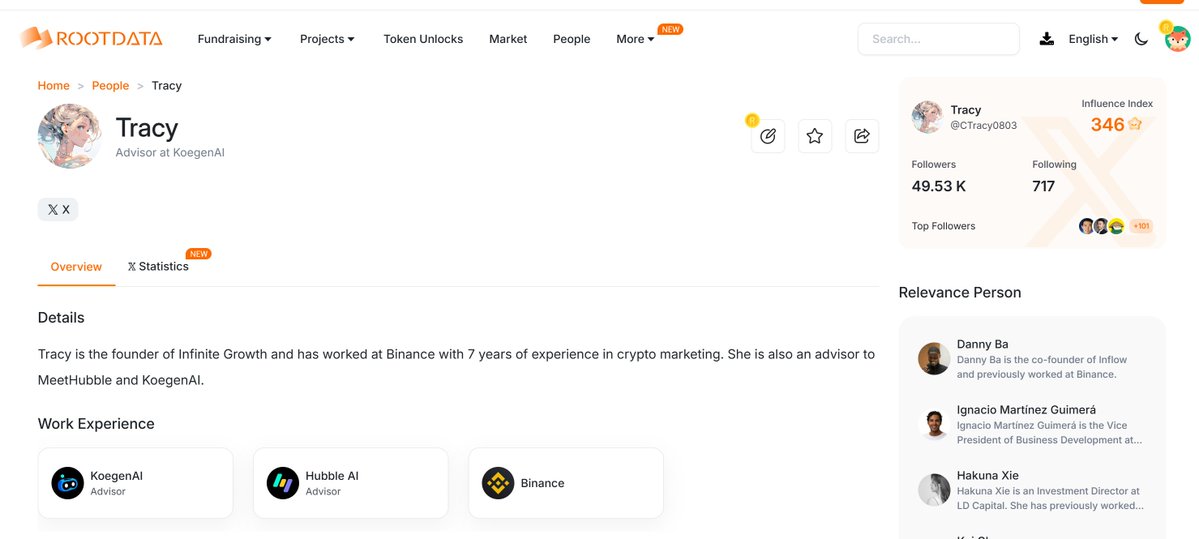The image size is (1199, 539).
Task: Open Hakuna Xie's profile name link
Action: pos(987,476)
